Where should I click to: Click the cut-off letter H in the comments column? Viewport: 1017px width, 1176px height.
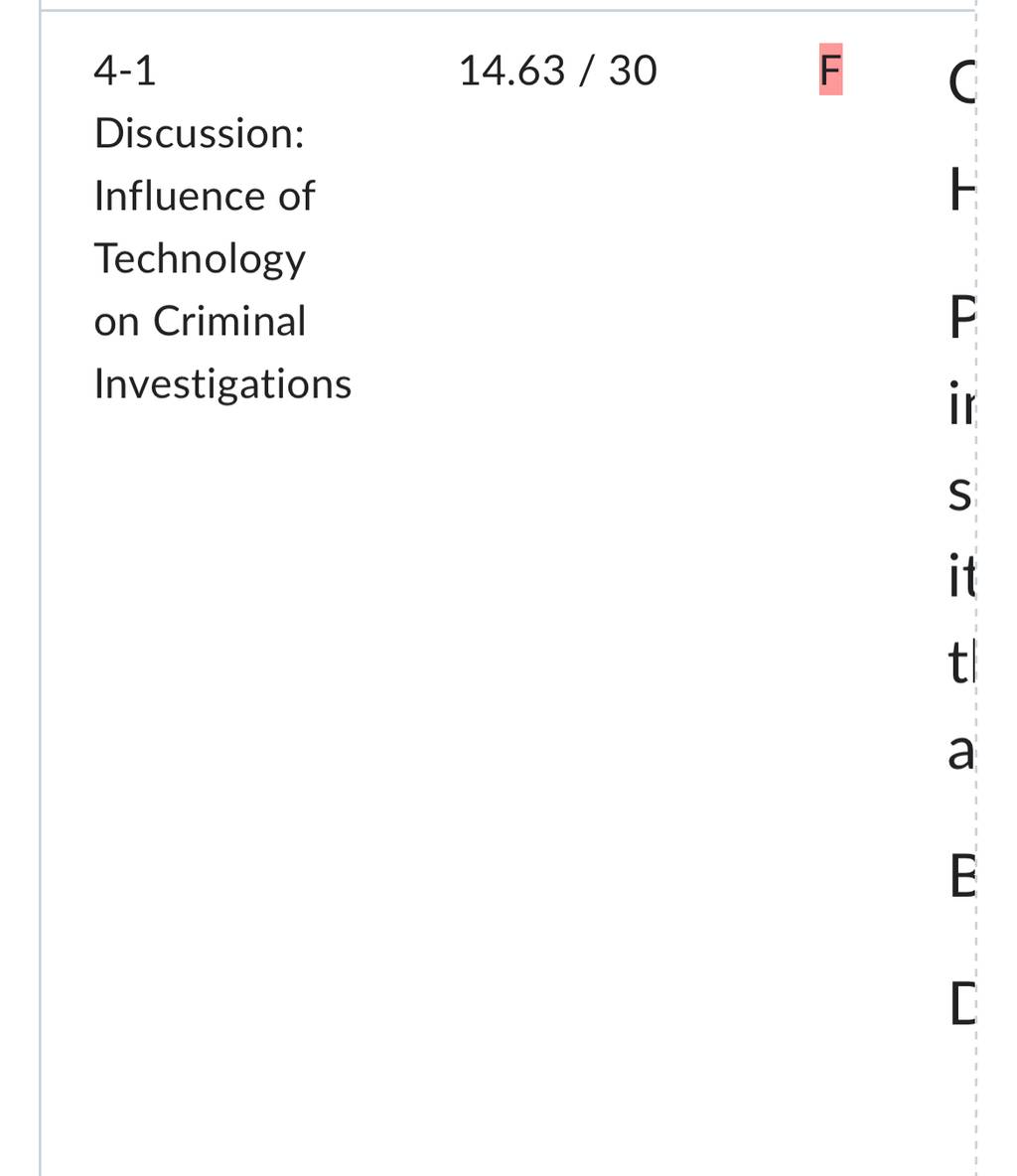coord(962,190)
